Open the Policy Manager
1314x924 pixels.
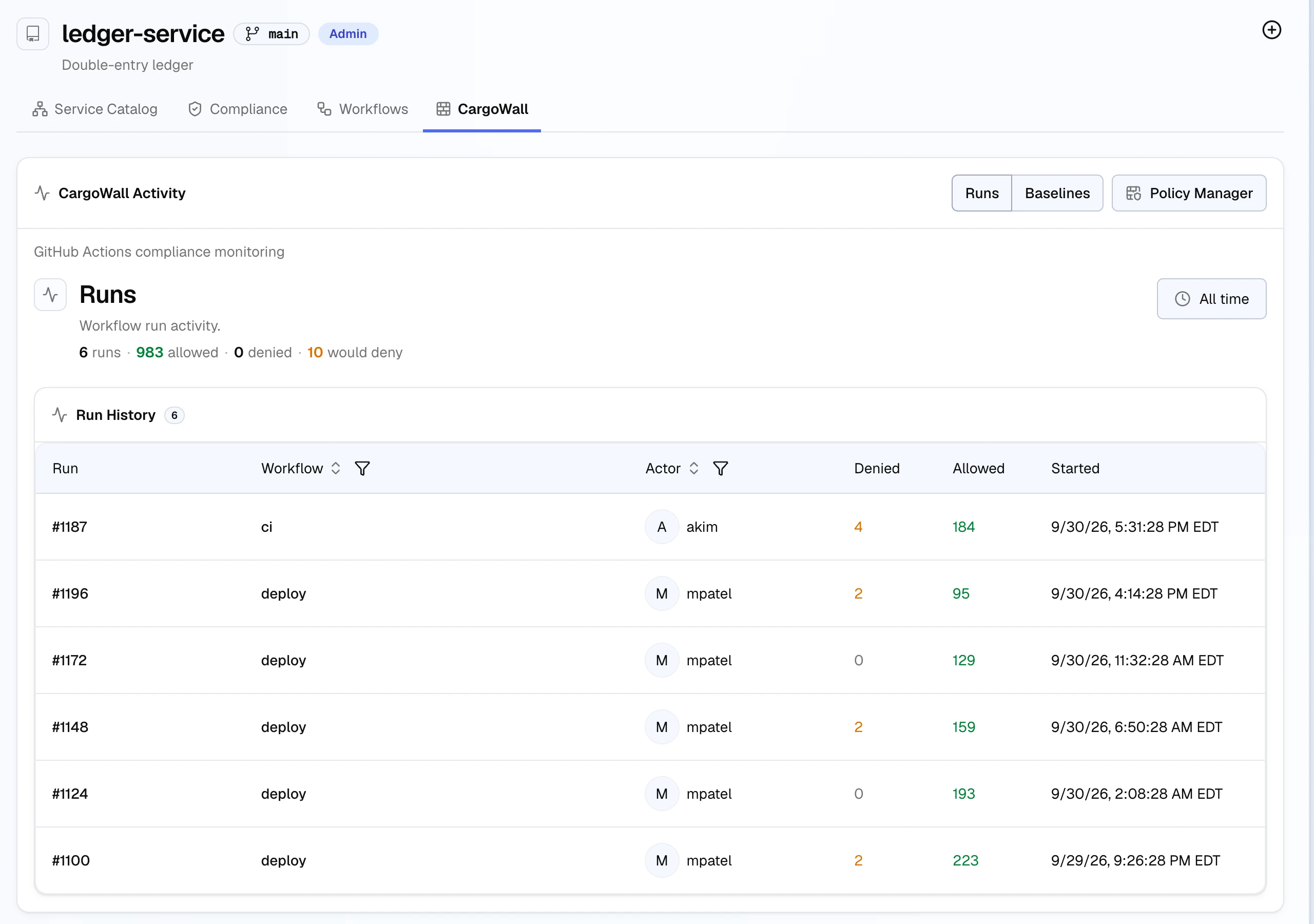click(1188, 193)
